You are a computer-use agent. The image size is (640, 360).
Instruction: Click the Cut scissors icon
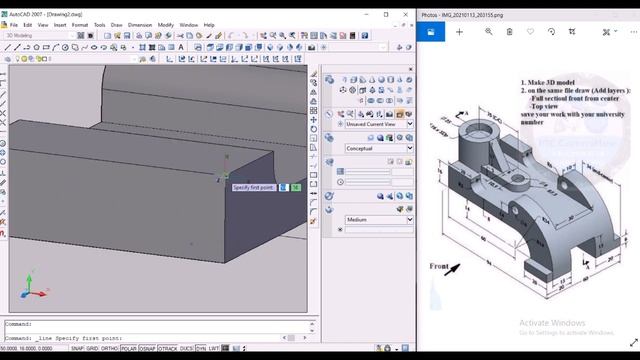click(180, 36)
